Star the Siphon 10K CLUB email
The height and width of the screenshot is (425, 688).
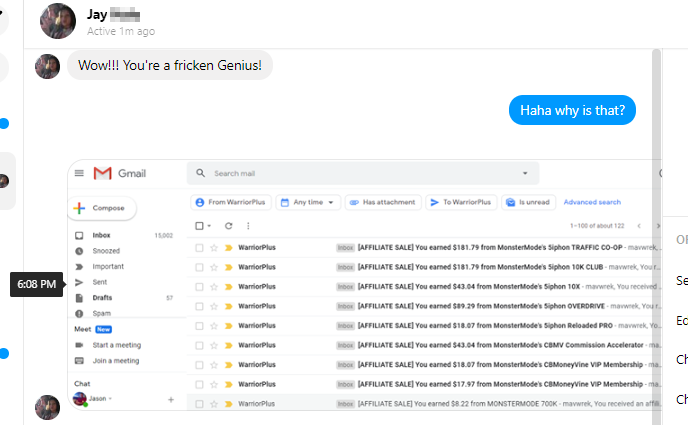(x=214, y=267)
